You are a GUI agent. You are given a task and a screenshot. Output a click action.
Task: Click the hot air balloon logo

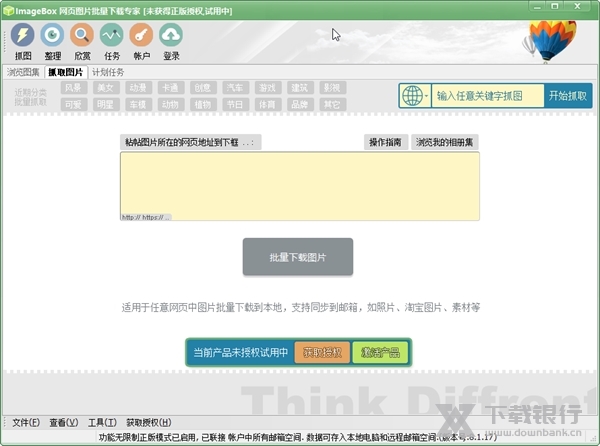pyautogui.click(x=550, y=41)
